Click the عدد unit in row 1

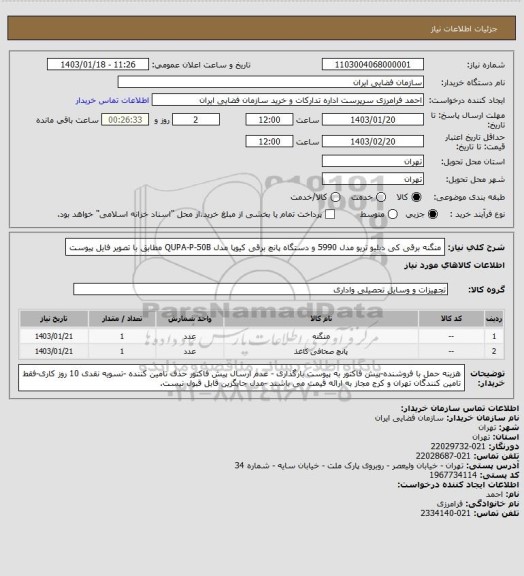click(190, 336)
